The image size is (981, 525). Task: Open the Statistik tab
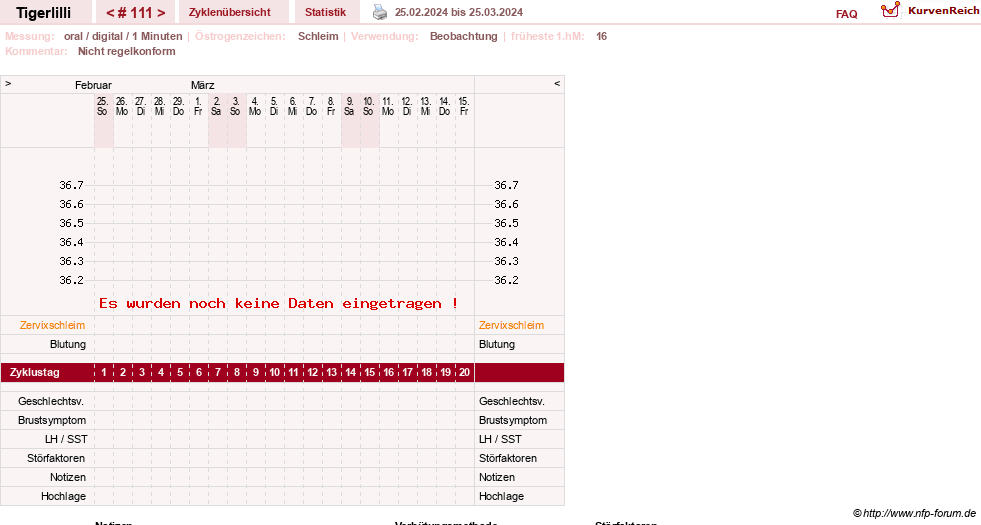(325, 12)
